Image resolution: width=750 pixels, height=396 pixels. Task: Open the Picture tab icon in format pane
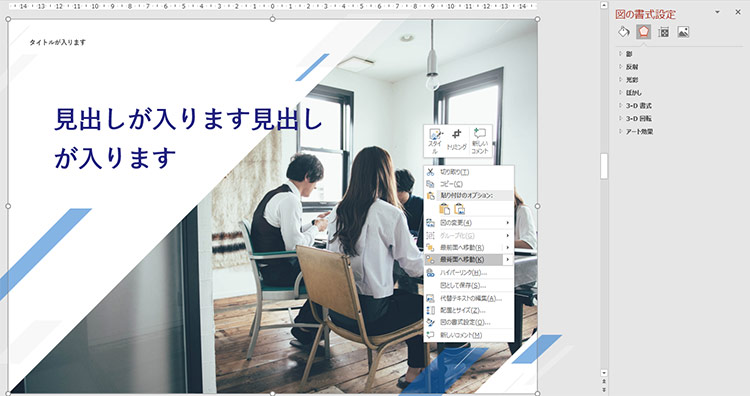pos(683,32)
